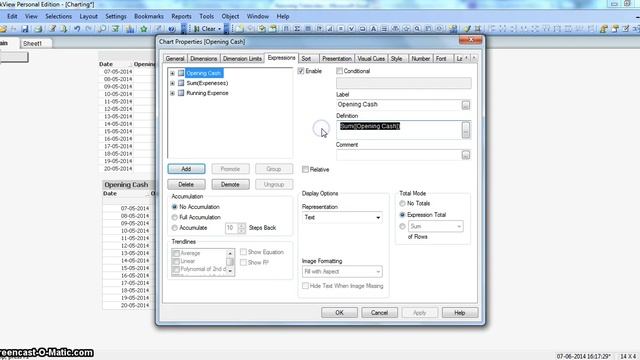Select the Running Expense expression
Image resolution: width=640 pixels, height=360 pixels.
pos(207,93)
